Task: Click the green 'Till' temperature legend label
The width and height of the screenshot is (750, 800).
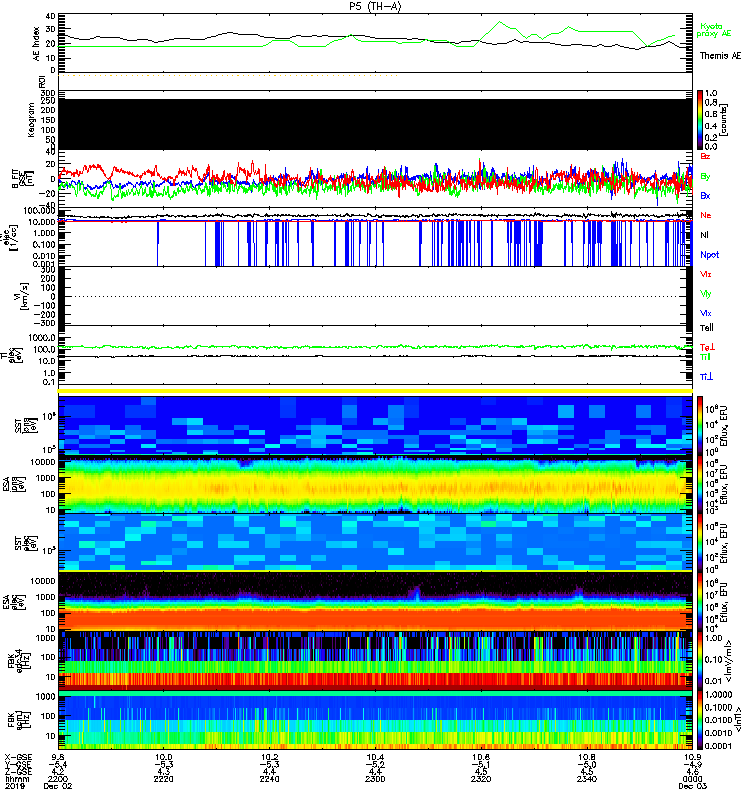Action: pyautogui.click(x=706, y=357)
